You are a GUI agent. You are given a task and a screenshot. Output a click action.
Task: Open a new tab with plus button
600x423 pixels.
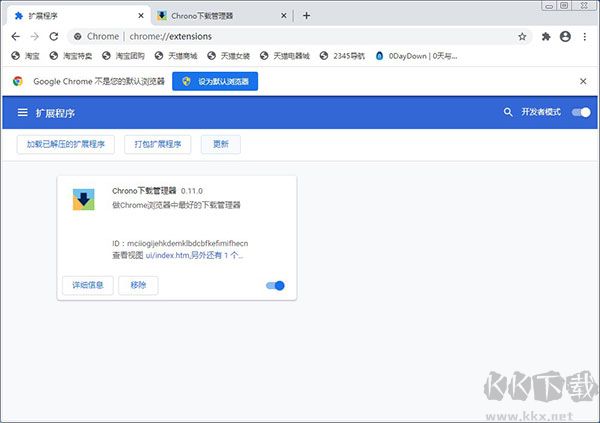pos(306,15)
